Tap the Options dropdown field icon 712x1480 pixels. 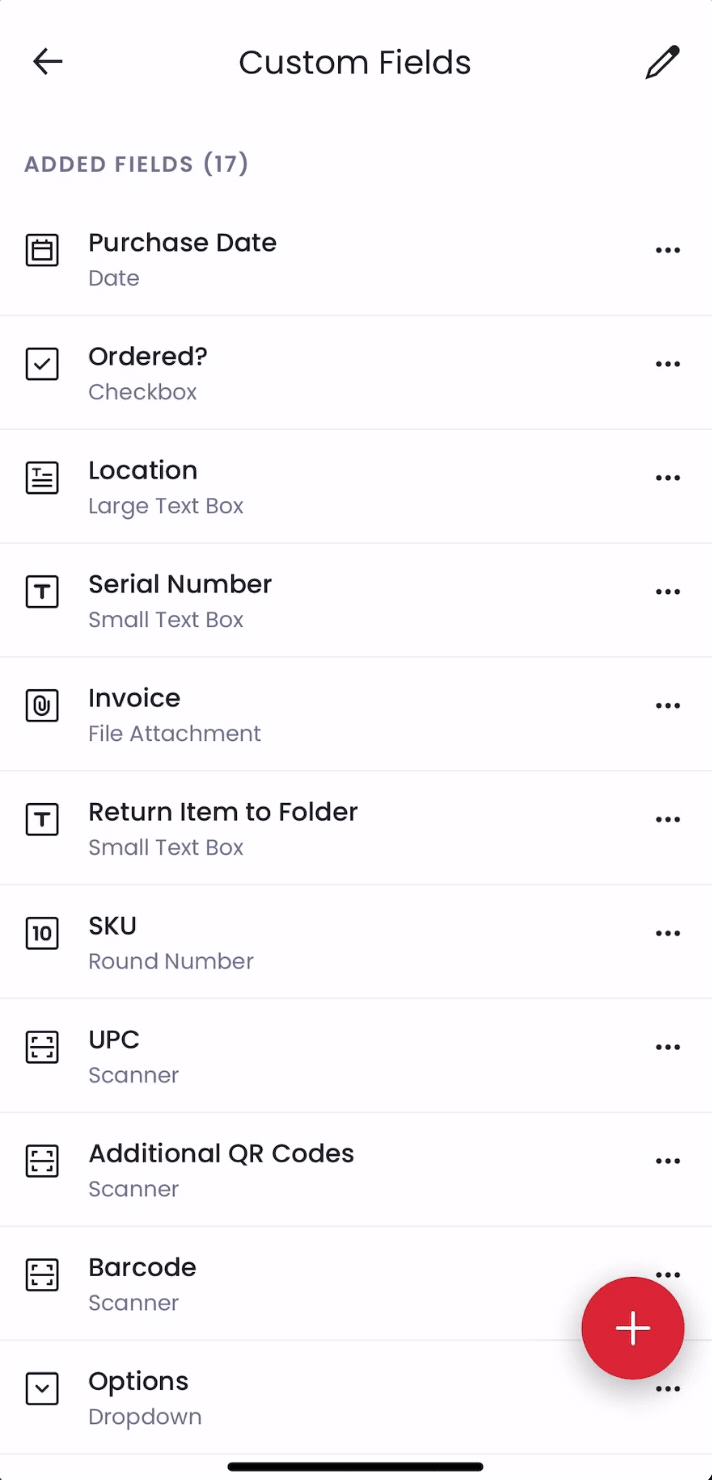42,1389
